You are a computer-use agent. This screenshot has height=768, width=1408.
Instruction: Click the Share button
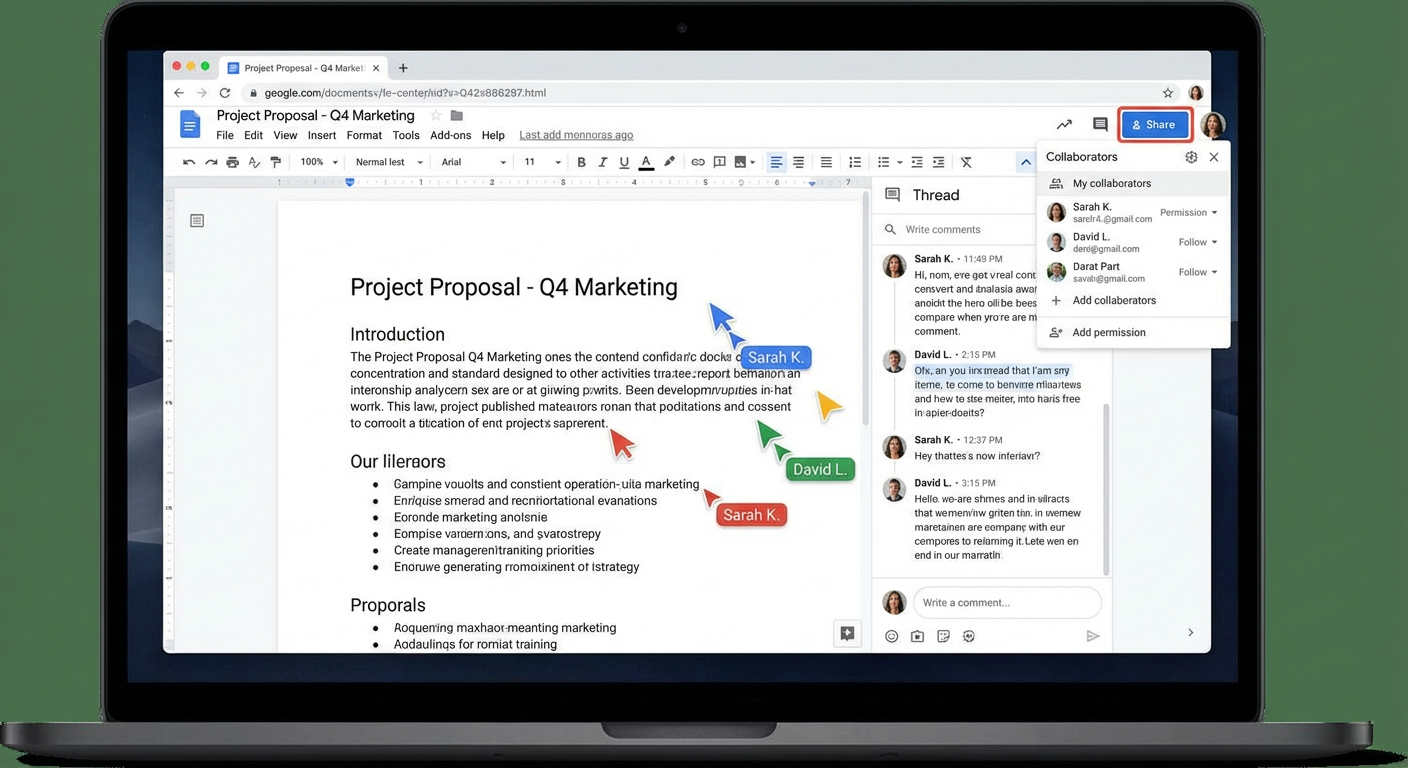[x=1155, y=124]
